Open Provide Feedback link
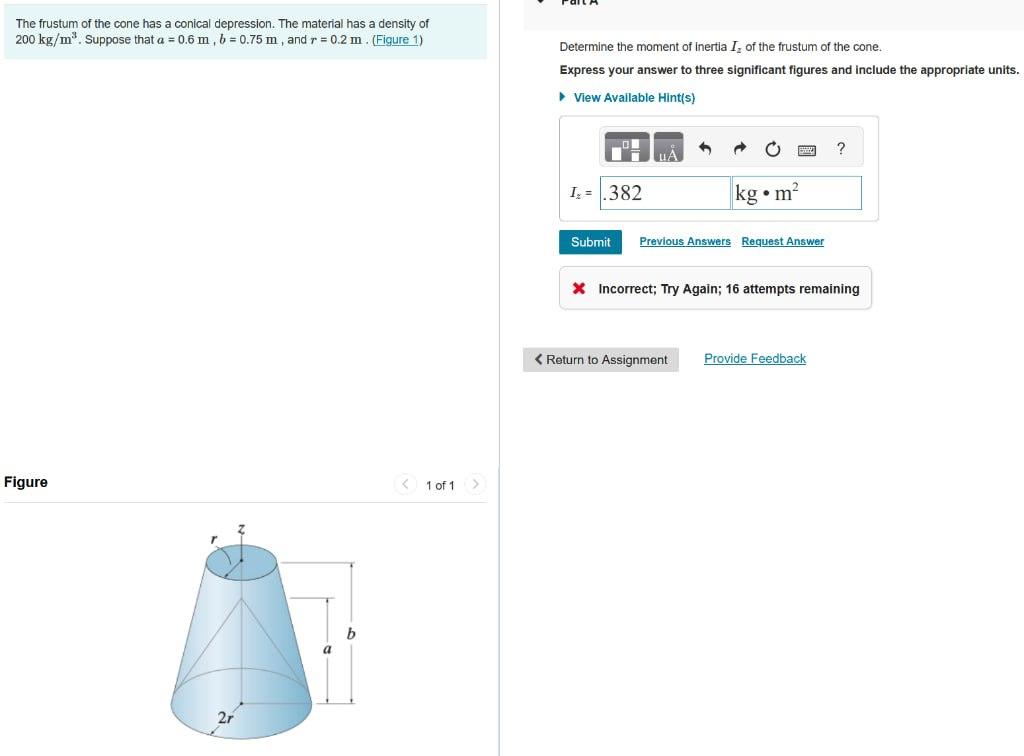This screenshot has width=1024, height=756. pos(755,358)
